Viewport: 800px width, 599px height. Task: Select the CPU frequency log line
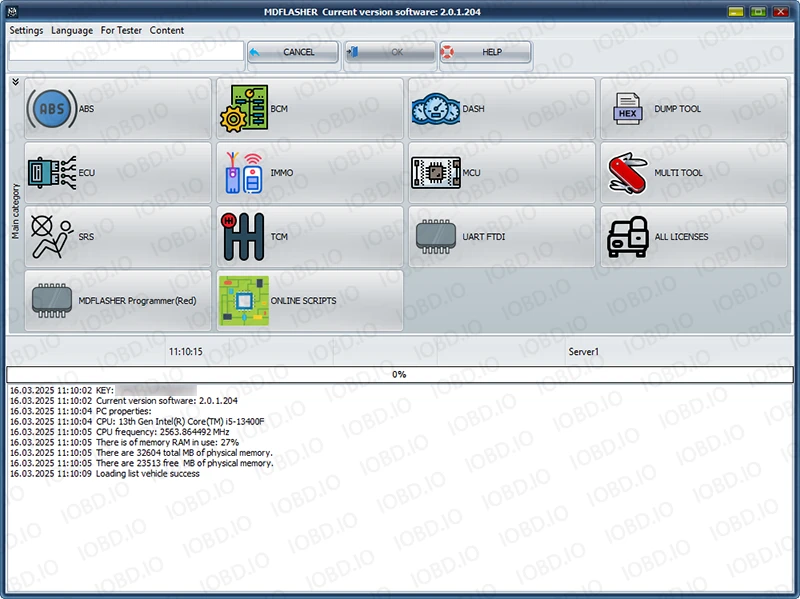(119, 432)
